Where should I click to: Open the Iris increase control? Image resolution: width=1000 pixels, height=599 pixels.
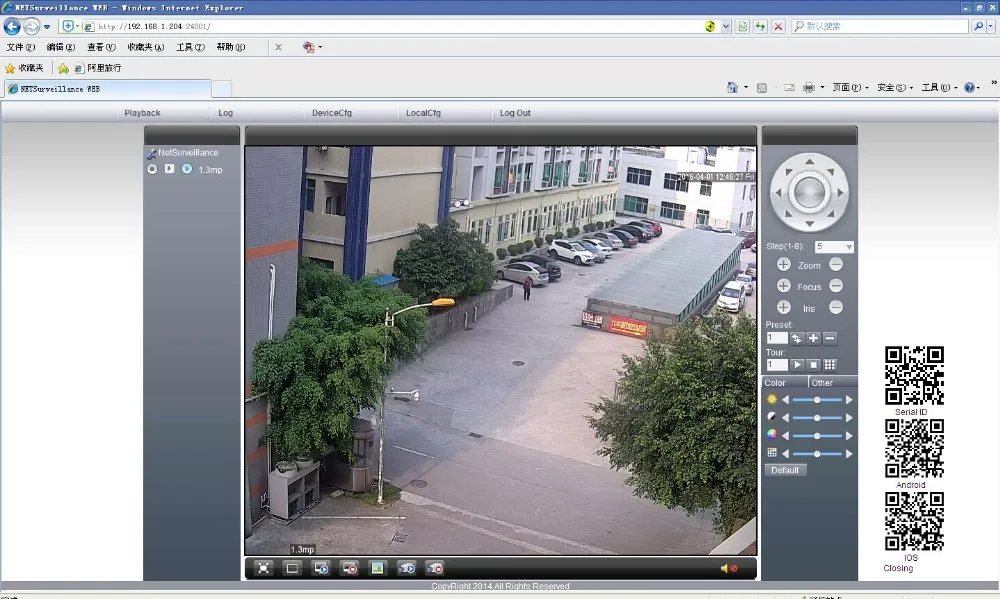(x=783, y=307)
